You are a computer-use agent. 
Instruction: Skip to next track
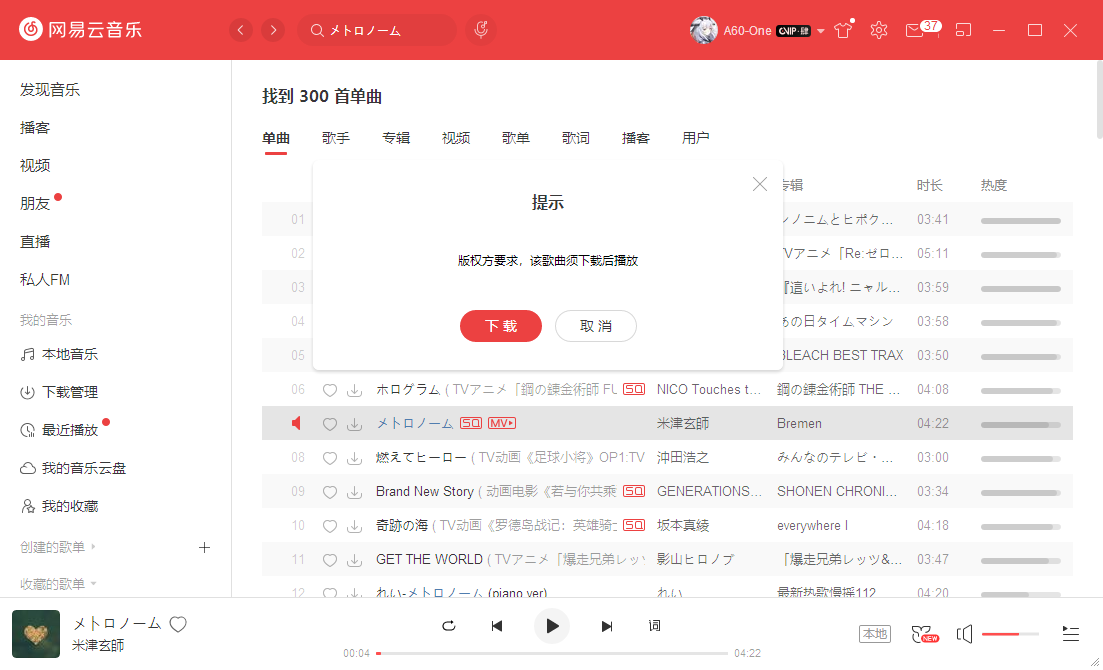tap(606, 626)
